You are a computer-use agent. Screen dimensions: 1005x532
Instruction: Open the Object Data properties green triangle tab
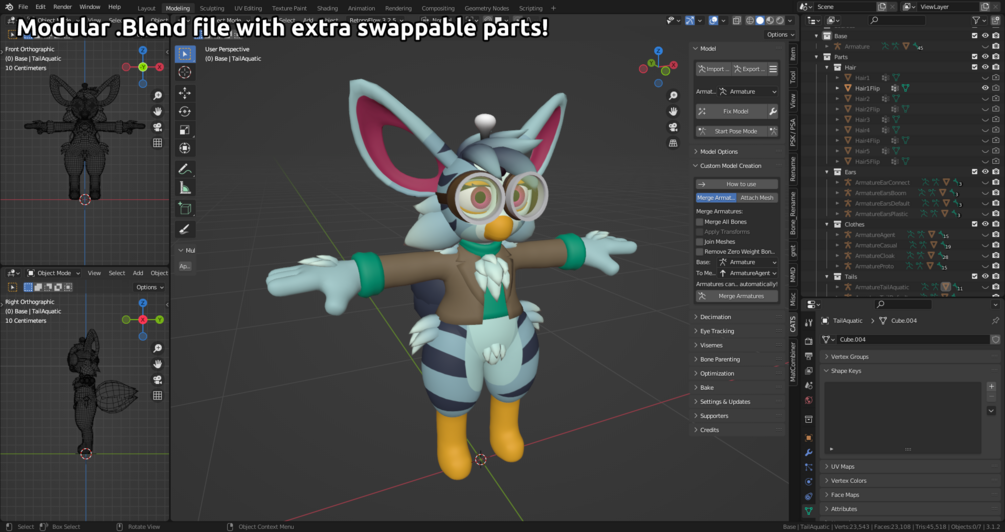[809, 511]
